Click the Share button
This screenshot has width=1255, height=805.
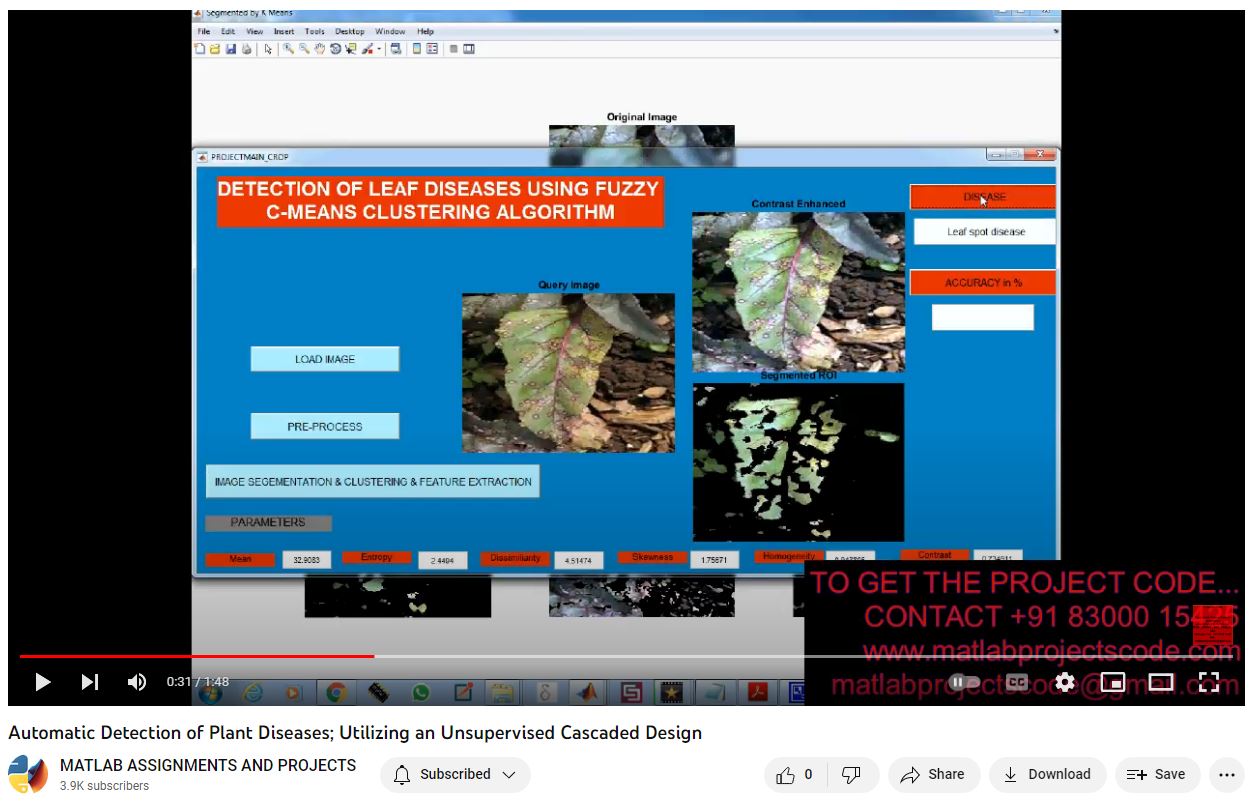[932, 774]
